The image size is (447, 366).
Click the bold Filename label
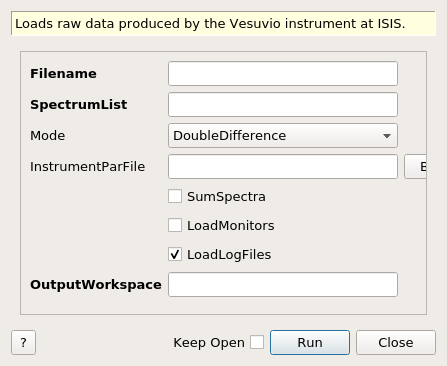[63, 74]
